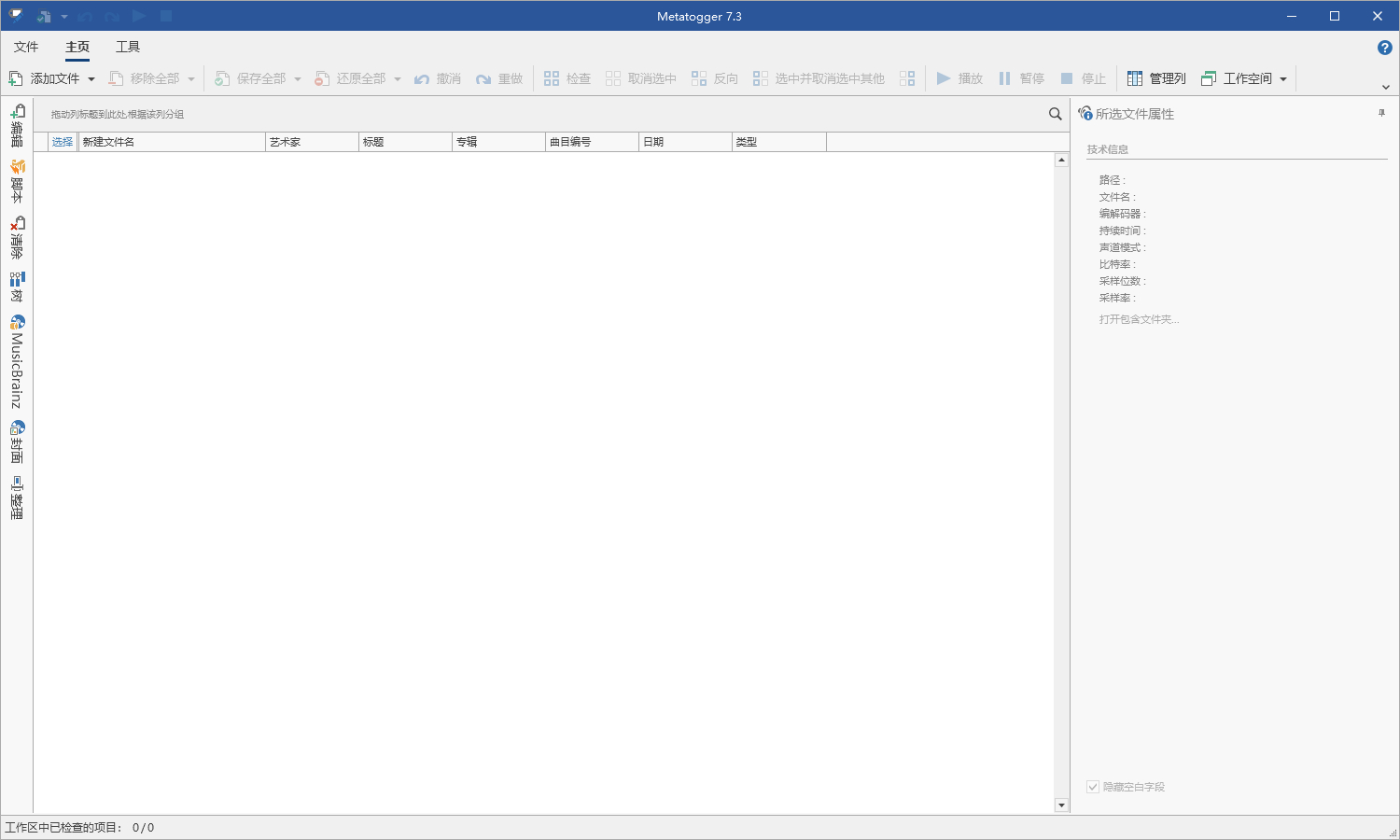Open the 整理 organize side panel
The width and height of the screenshot is (1400, 840).
coord(17,498)
